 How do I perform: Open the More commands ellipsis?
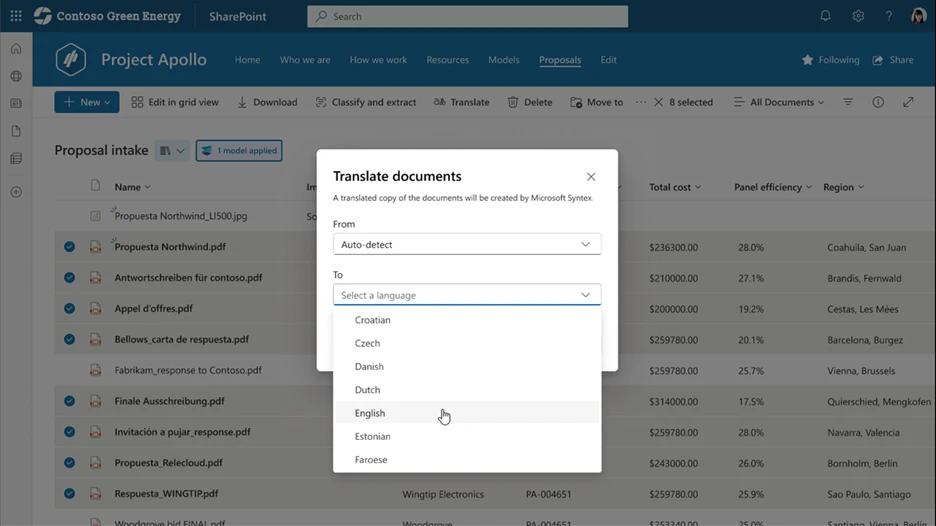pyautogui.click(x=641, y=102)
